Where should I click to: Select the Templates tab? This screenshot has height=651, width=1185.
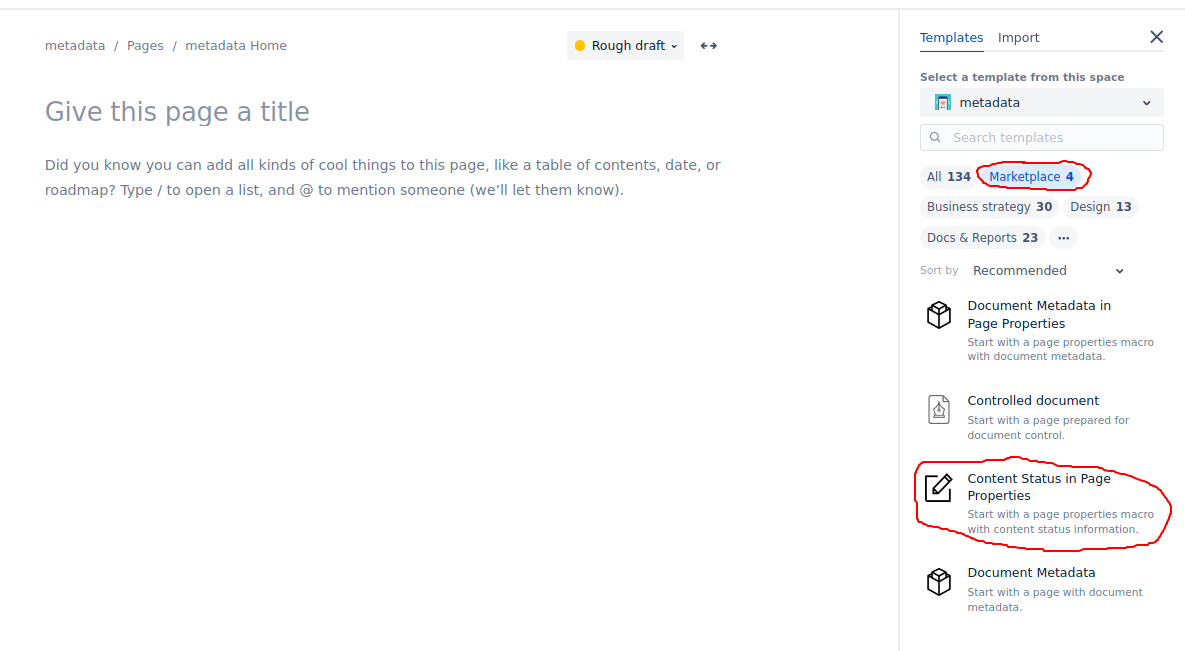point(951,37)
